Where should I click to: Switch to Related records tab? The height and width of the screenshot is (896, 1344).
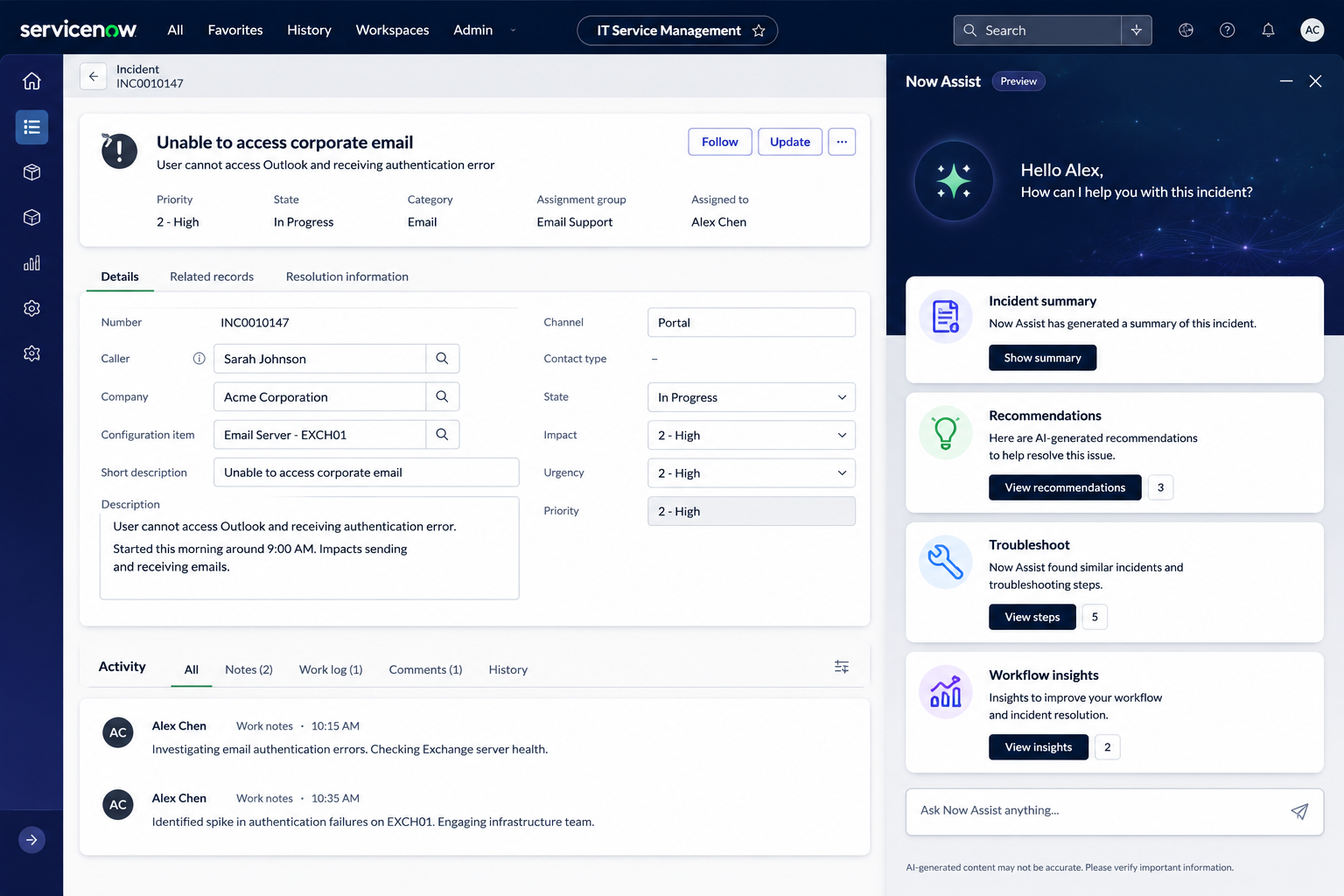(x=212, y=276)
